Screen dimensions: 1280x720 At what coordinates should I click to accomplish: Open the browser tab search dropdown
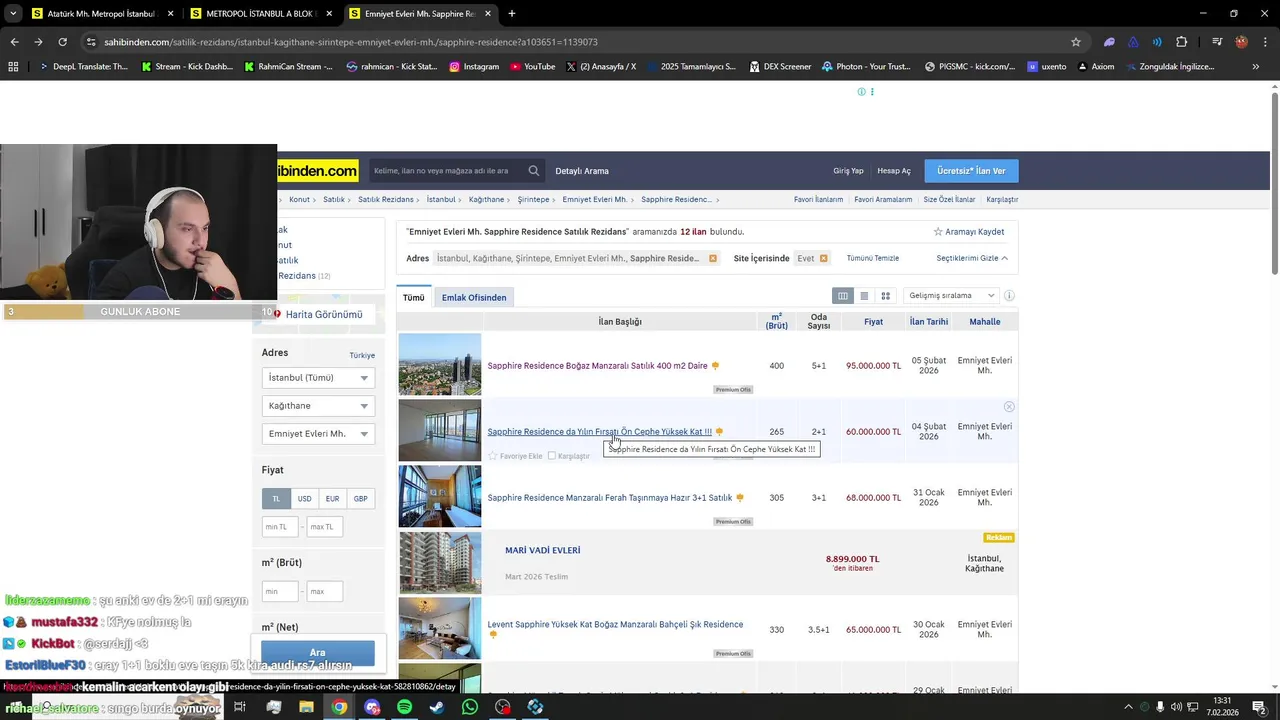tap(13, 14)
